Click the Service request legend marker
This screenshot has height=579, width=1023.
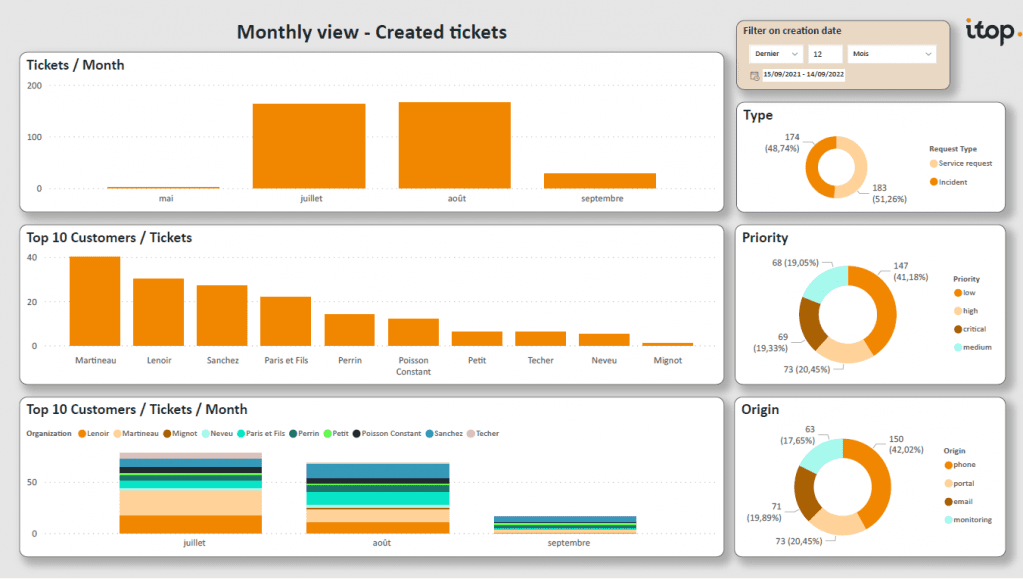coord(933,163)
